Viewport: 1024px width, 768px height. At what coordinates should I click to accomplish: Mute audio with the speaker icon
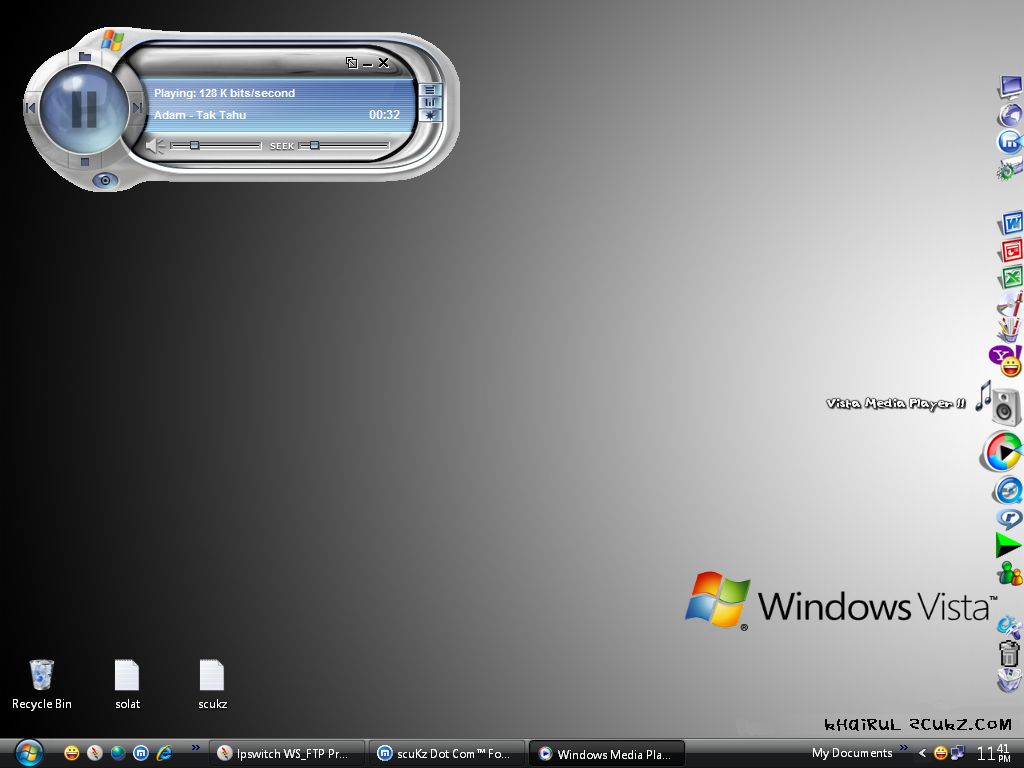click(x=155, y=146)
